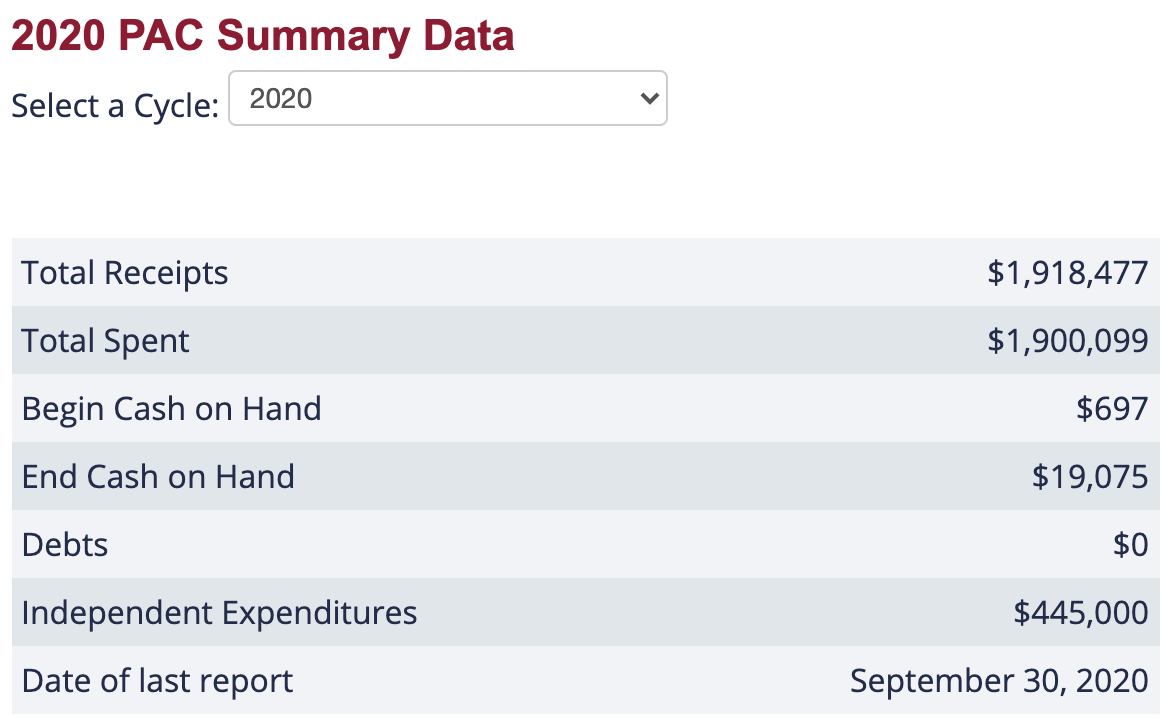The width and height of the screenshot is (1170, 724).
Task: Select the Date of last report label
Action: [157, 680]
